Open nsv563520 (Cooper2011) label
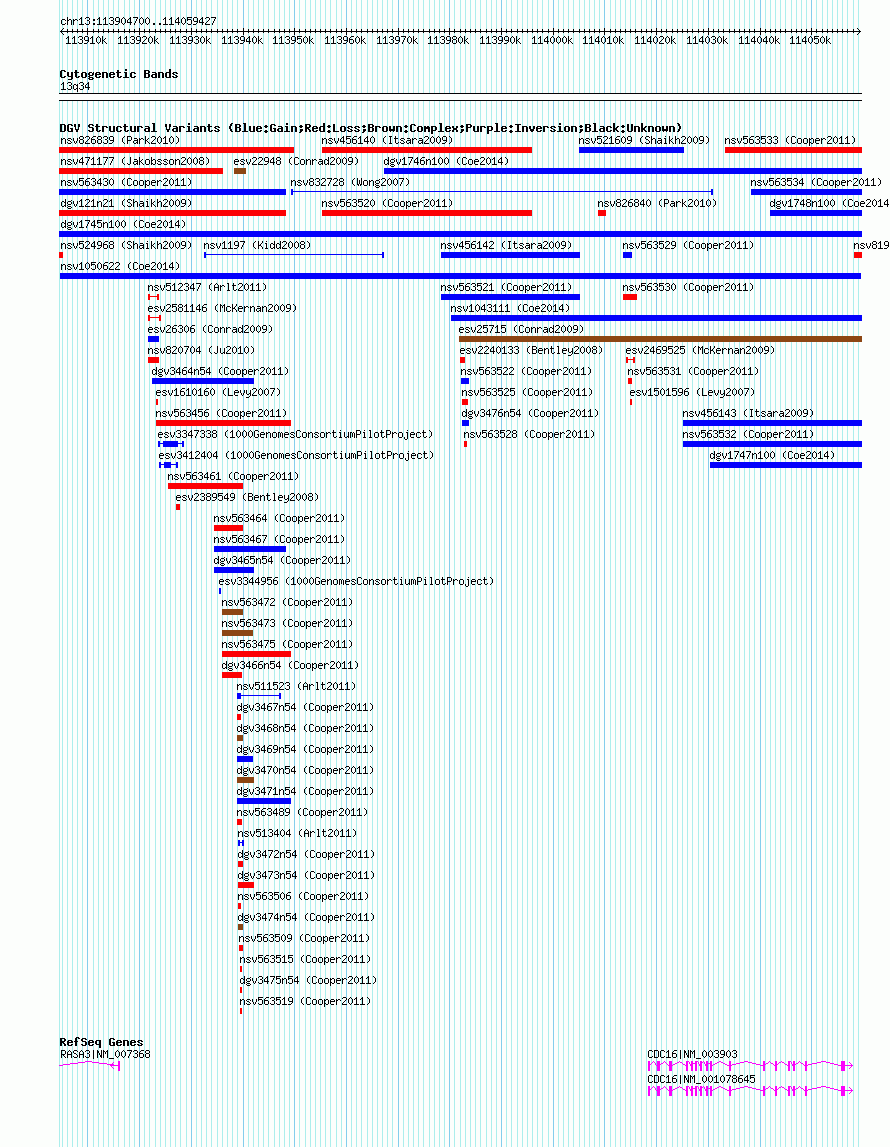 388,203
